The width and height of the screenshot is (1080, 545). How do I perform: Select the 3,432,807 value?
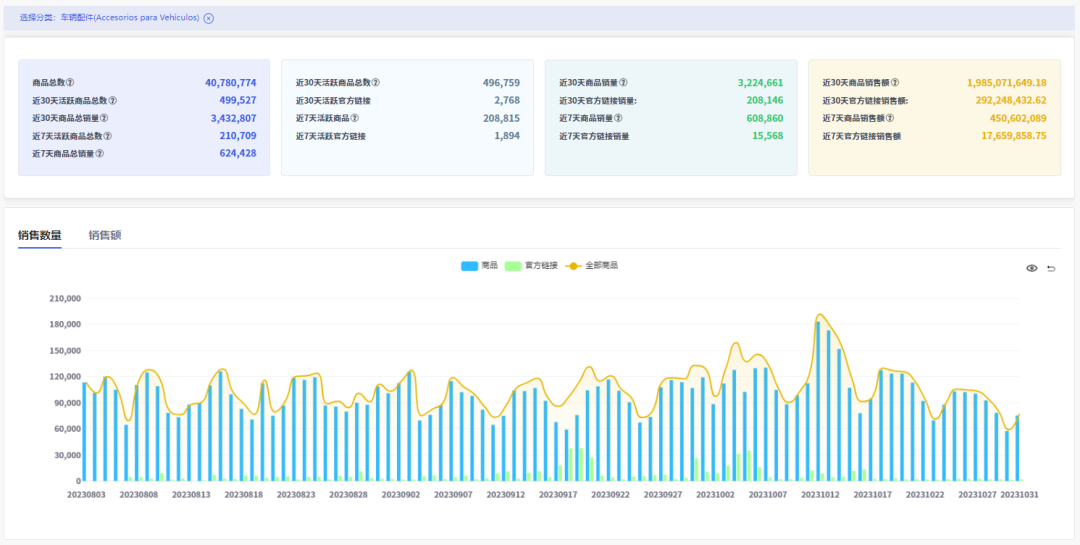tap(233, 119)
